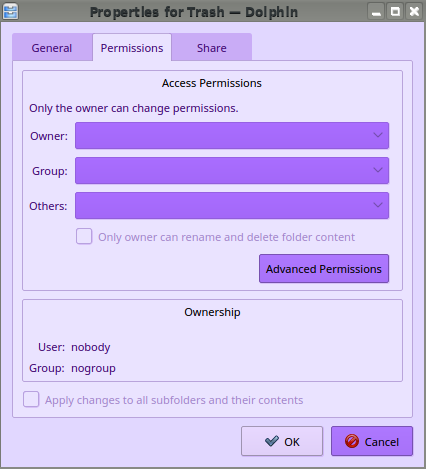
Task: Click the Ownership section heading
Action: pos(212,312)
